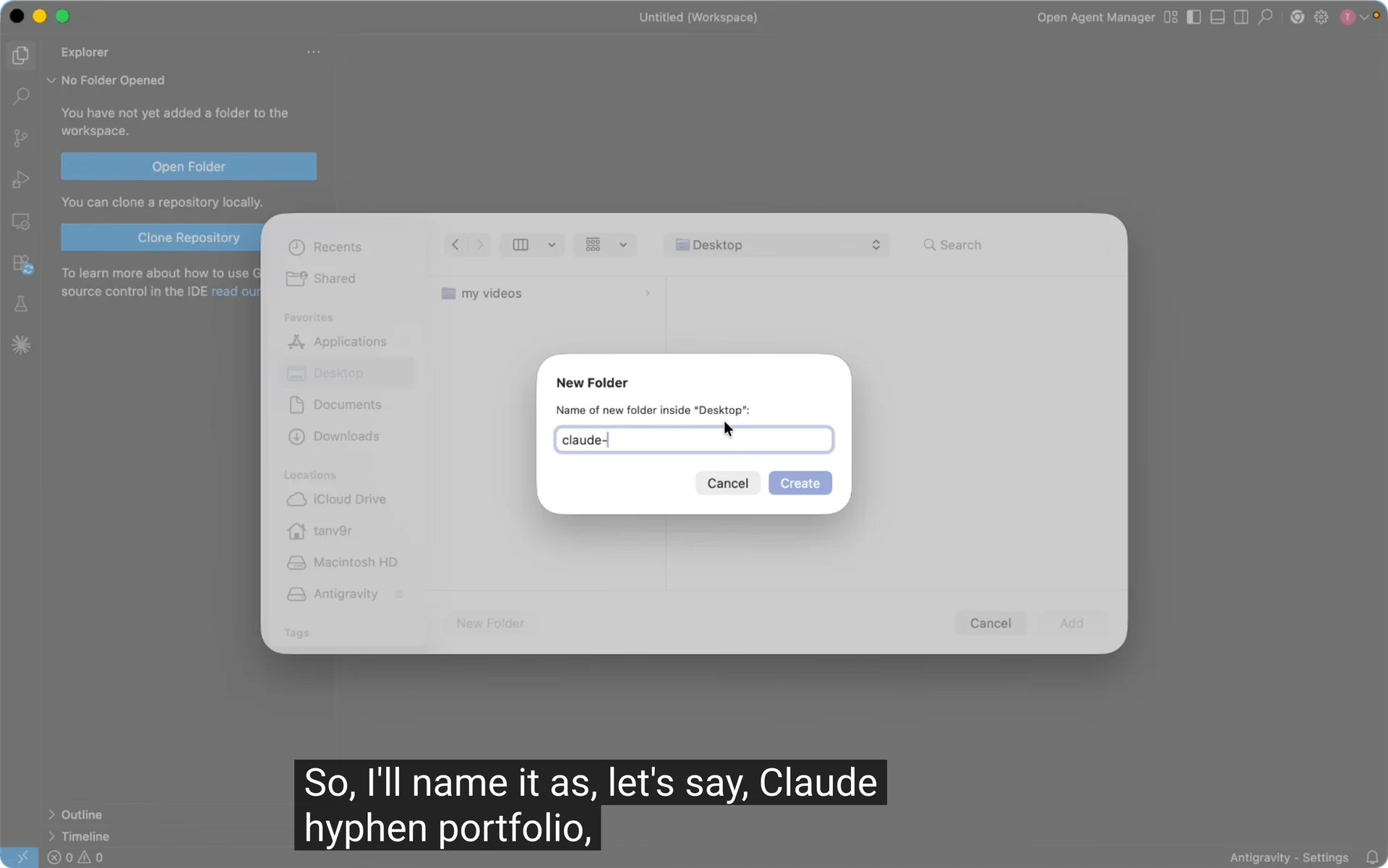Click Cancel in New Folder dialog
Viewport: 1388px width, 868px height.
point(727,483)
